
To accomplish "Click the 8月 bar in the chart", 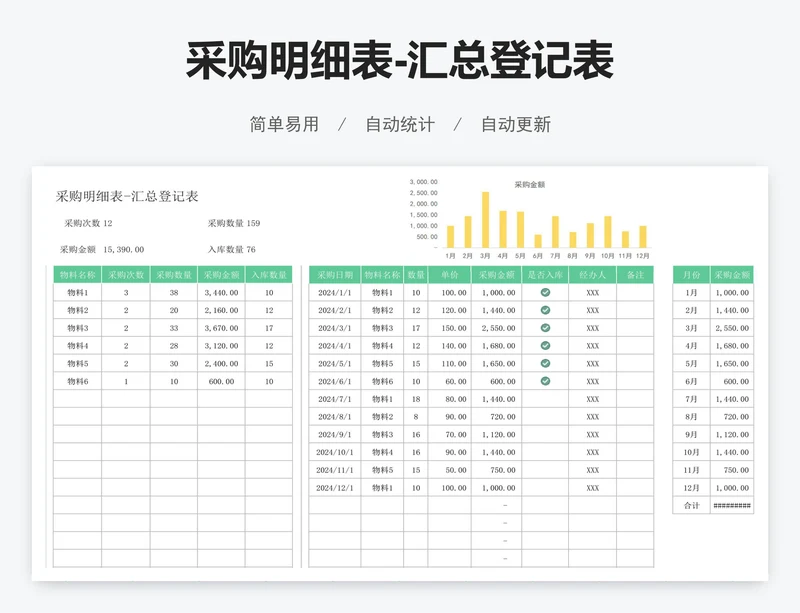I will pyautogui.click(x=573, y=240).
